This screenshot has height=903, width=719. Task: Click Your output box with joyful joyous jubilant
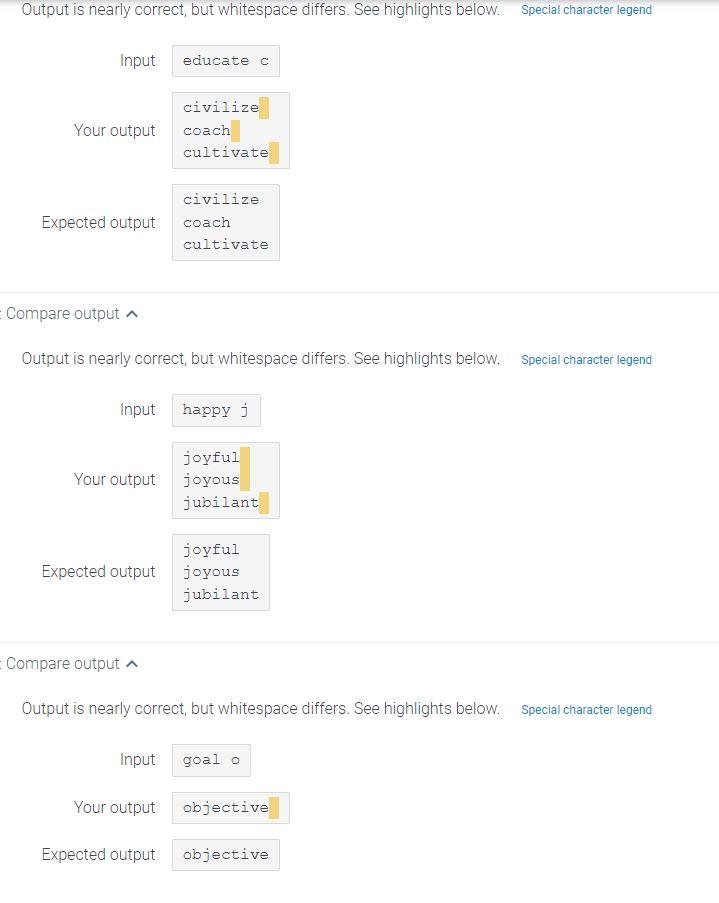(226, 480)
